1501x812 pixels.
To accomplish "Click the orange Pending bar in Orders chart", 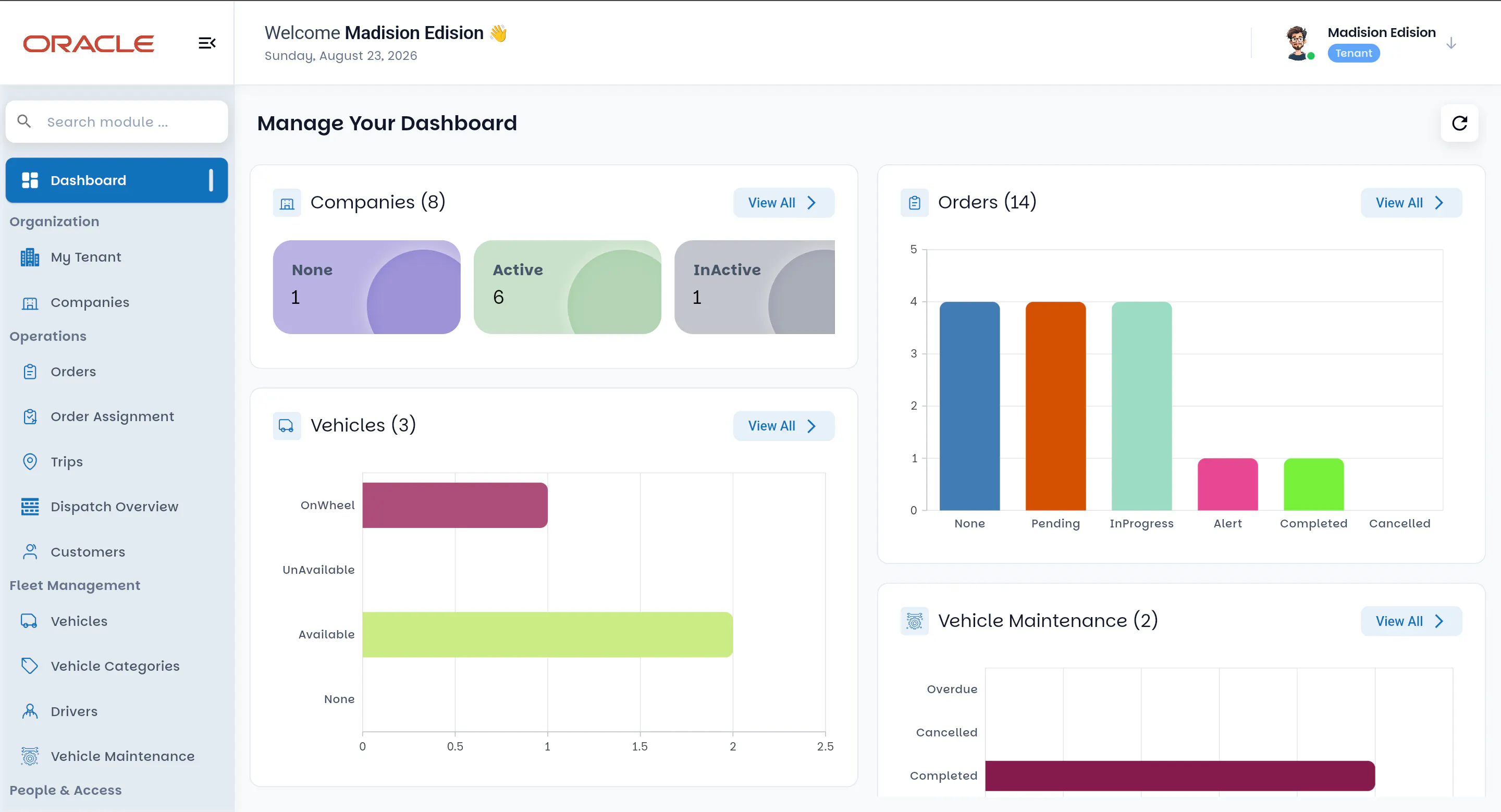I will tap(1055, 406).
